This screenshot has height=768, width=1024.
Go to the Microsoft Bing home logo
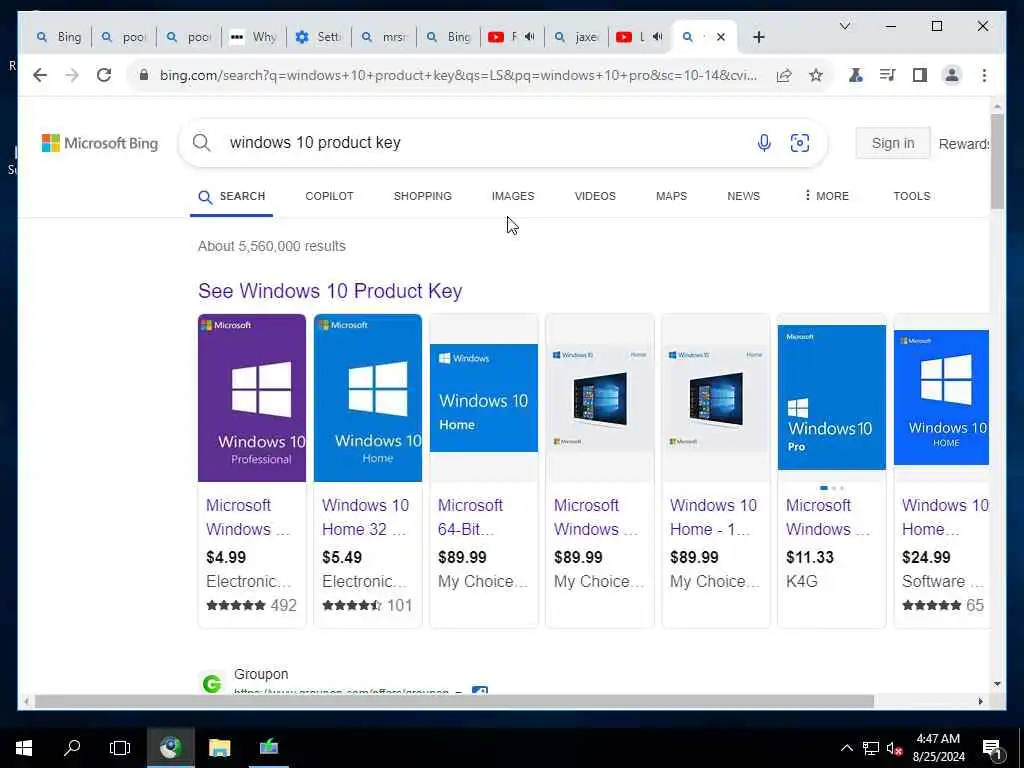click(100, 143)
